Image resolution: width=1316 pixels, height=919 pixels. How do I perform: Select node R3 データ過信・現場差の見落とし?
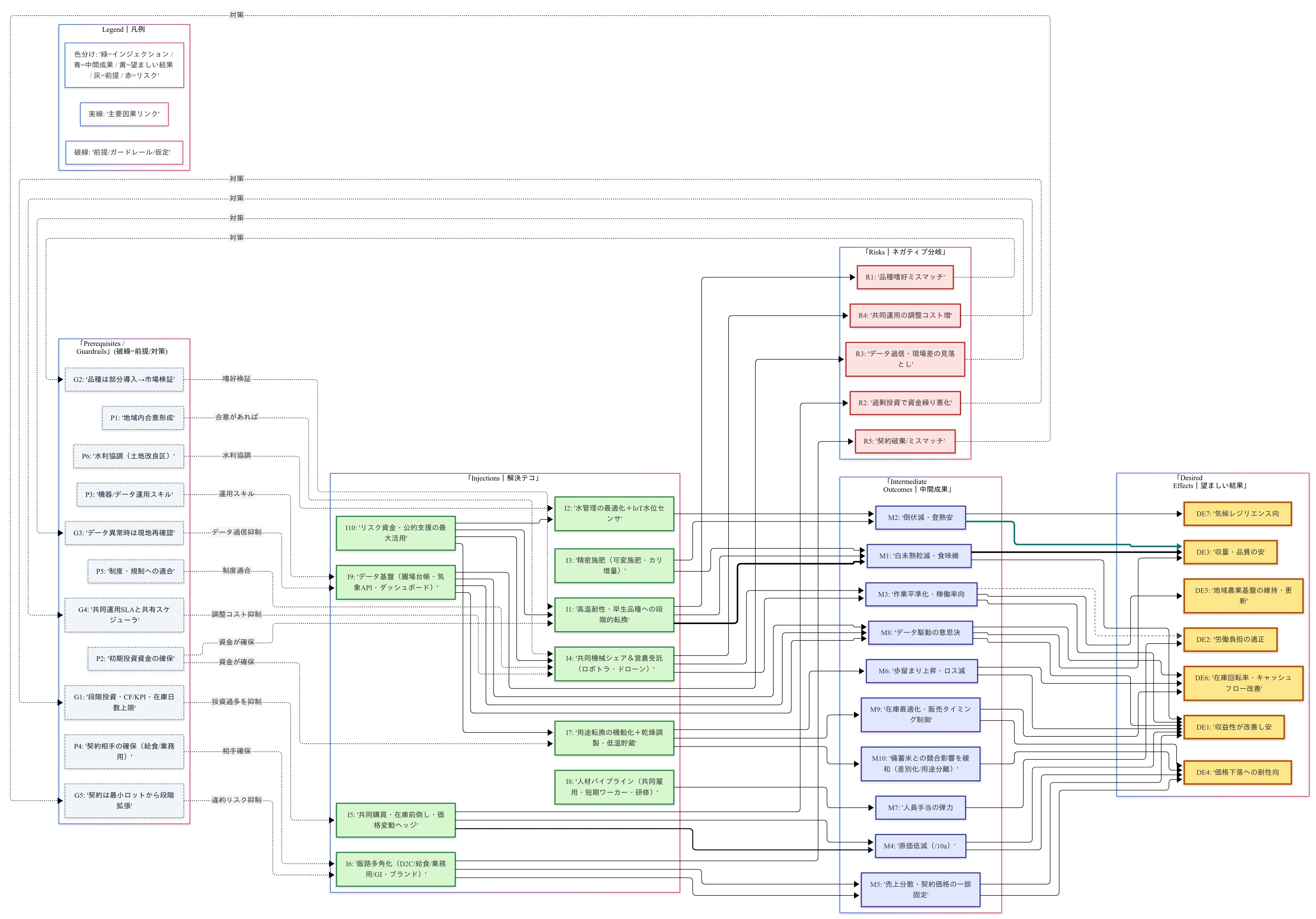tap(905, 359)
